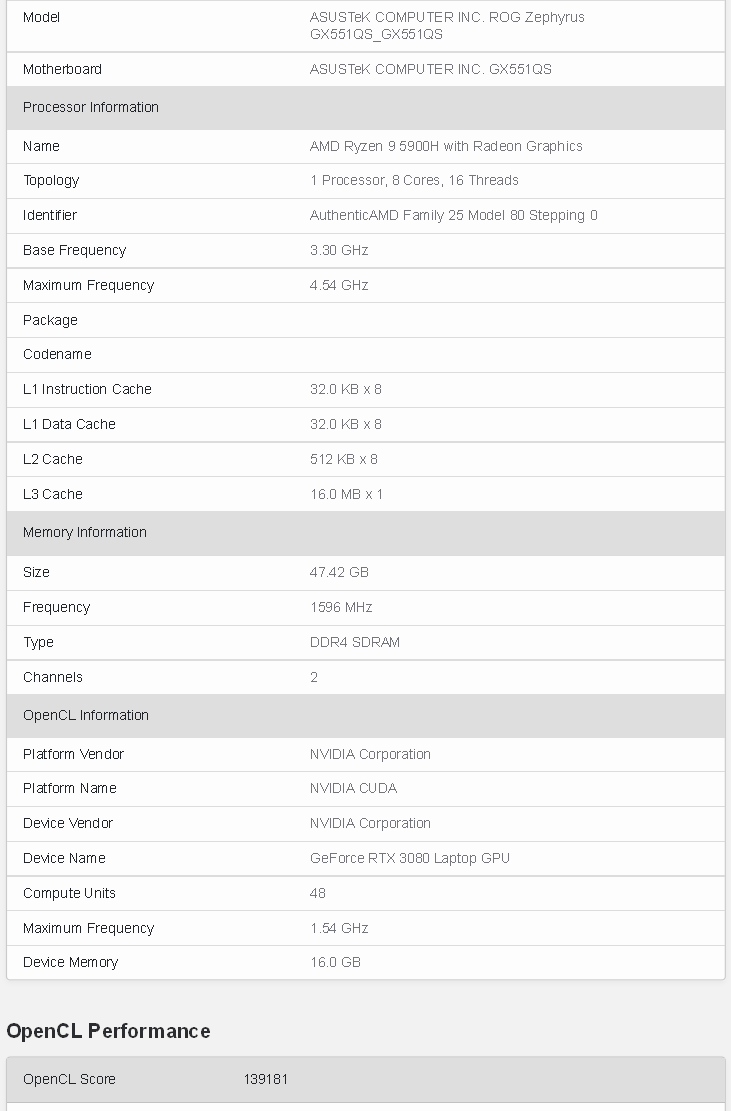Select the AMD Ryzen 9 5900H name value
731x1111 pixels.
[446, 146]
